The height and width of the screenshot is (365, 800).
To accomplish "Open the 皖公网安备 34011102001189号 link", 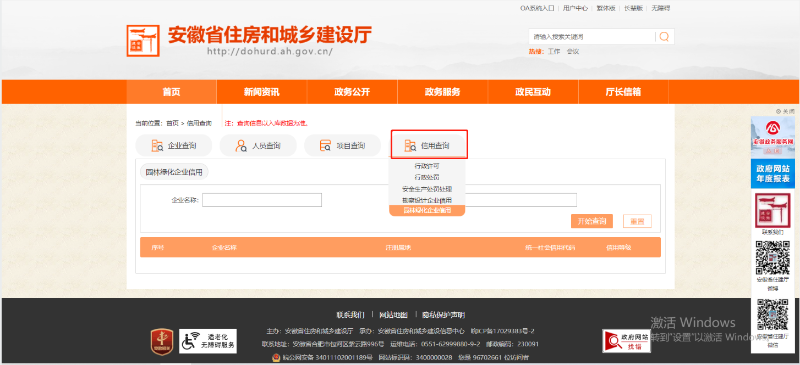I will point(327,357).
